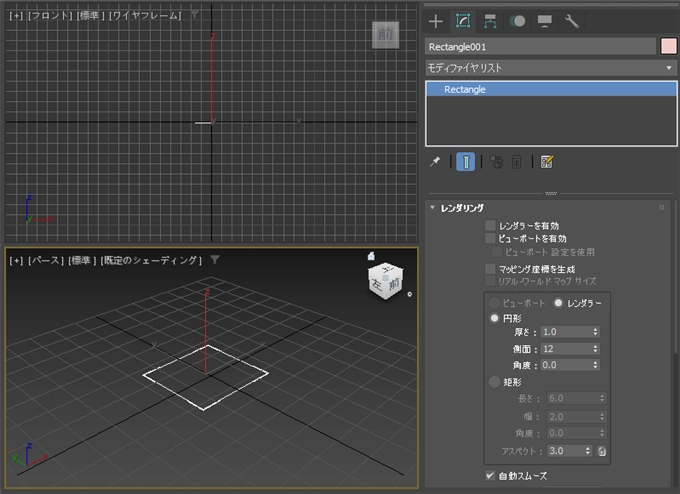Click the ViewCube compass dot
The height and width of the screenshot is (494, 680).
point(409,294)
